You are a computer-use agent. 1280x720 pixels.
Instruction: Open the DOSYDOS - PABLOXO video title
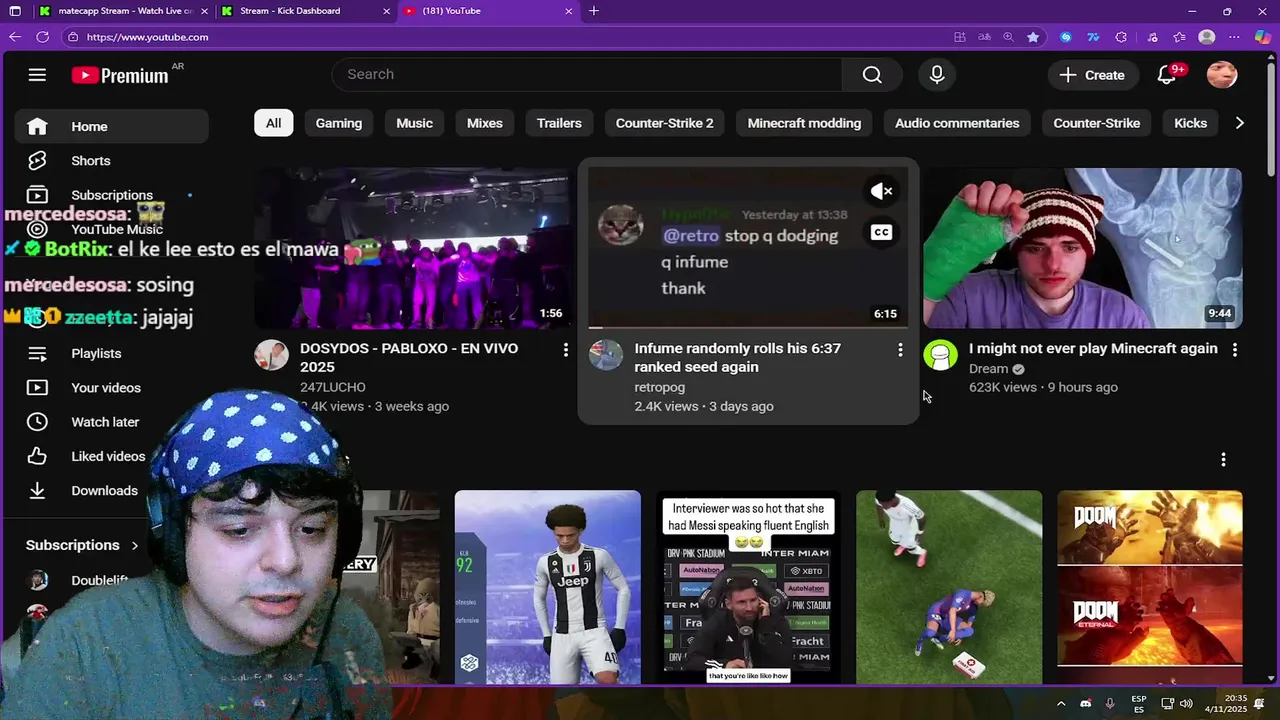tap(409, 358)
